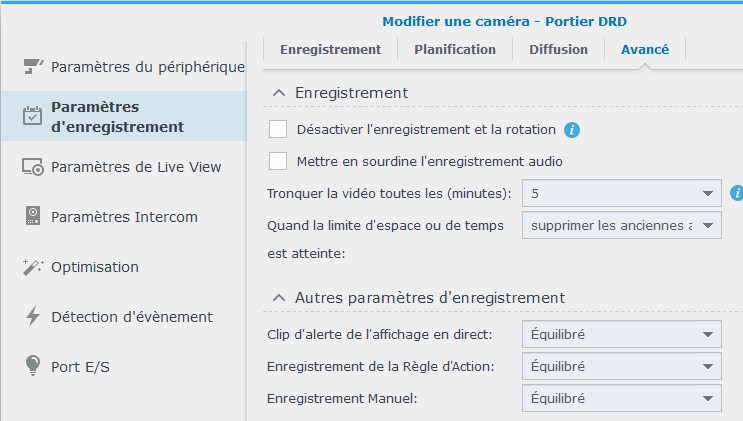The image size is (743, 421).
Task: Open Enregistrement de la Règle d'Action dropdown
Action: (621, 366)
